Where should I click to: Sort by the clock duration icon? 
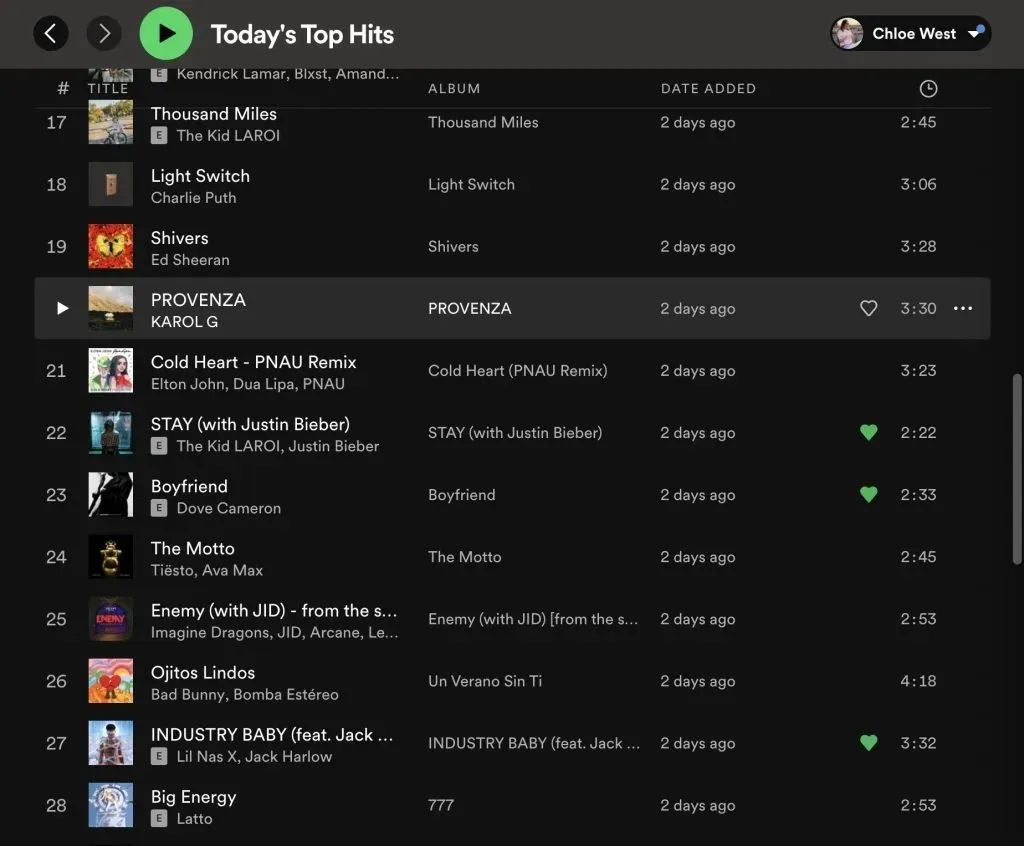point(928,89)
